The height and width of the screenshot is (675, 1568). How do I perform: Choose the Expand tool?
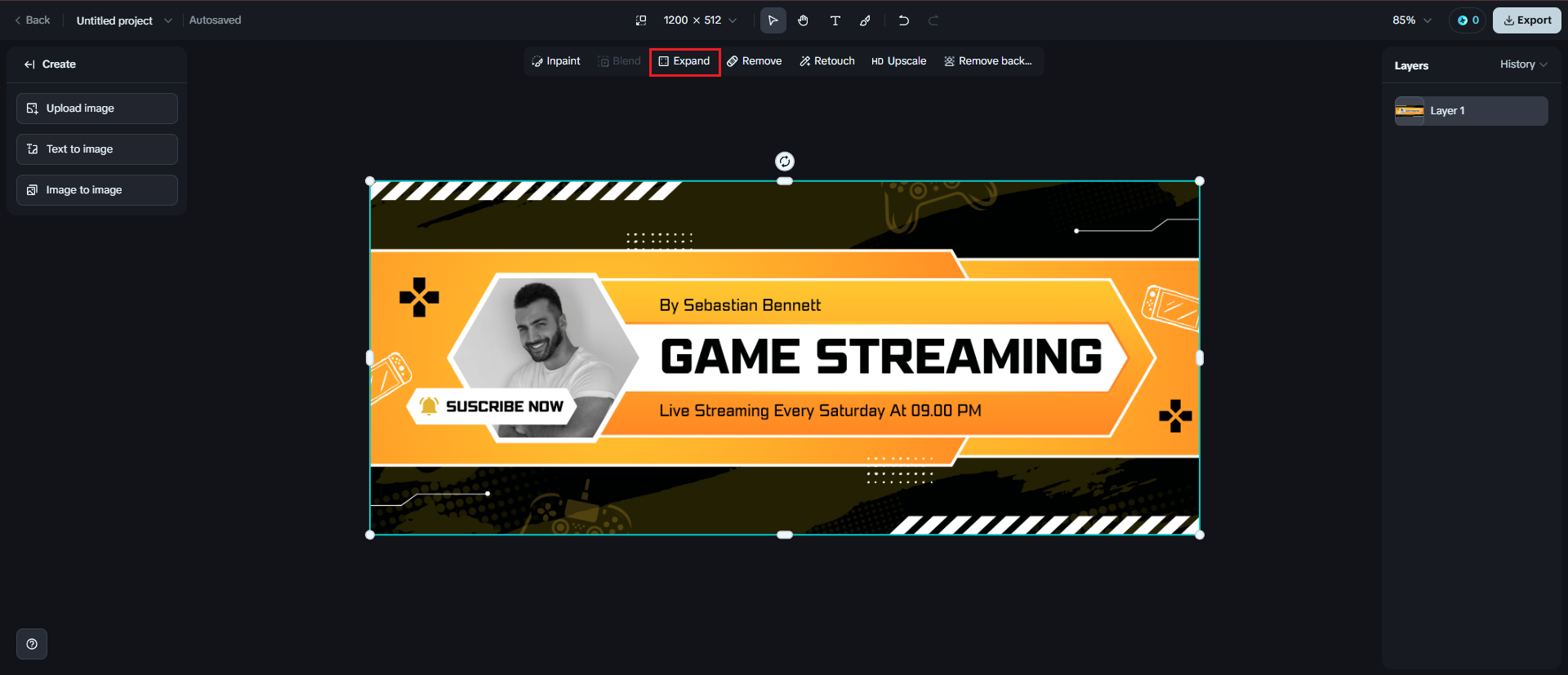point(684,61)
